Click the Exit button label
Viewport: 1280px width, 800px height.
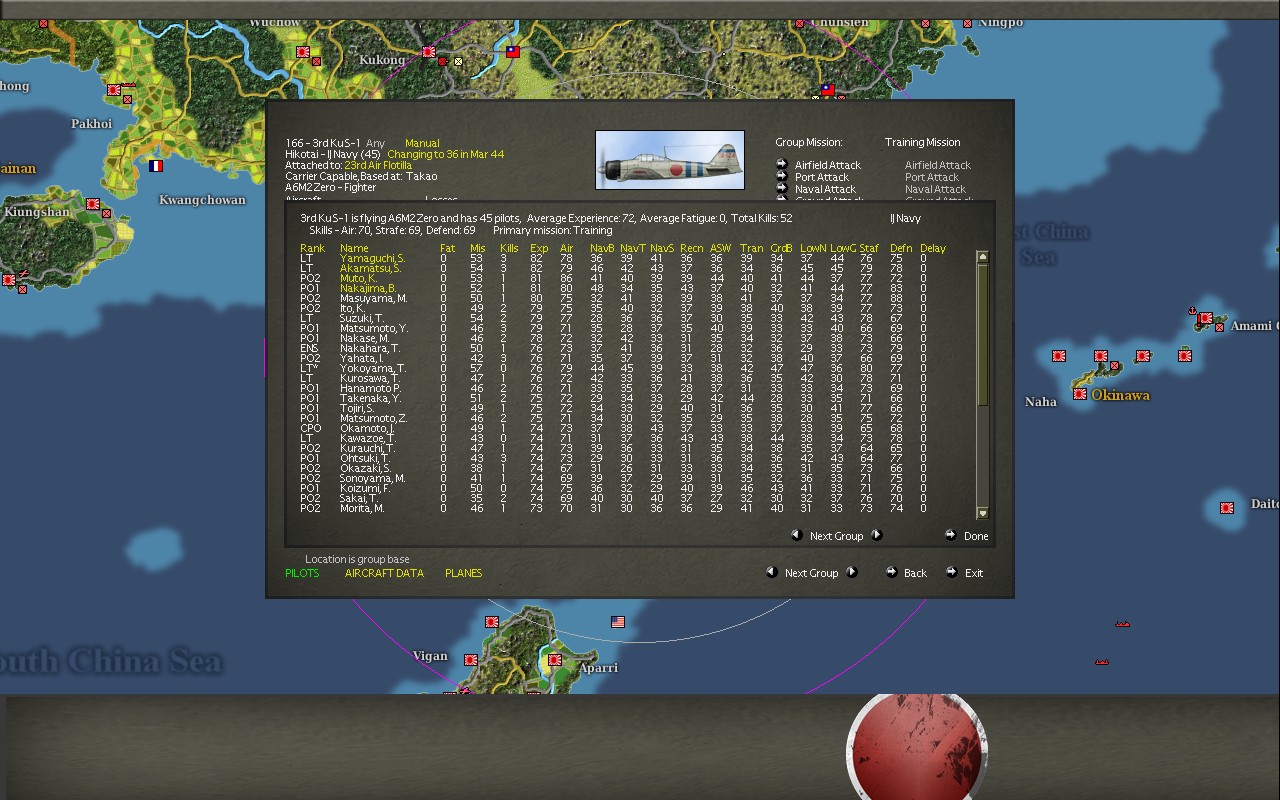coord(974,573)
